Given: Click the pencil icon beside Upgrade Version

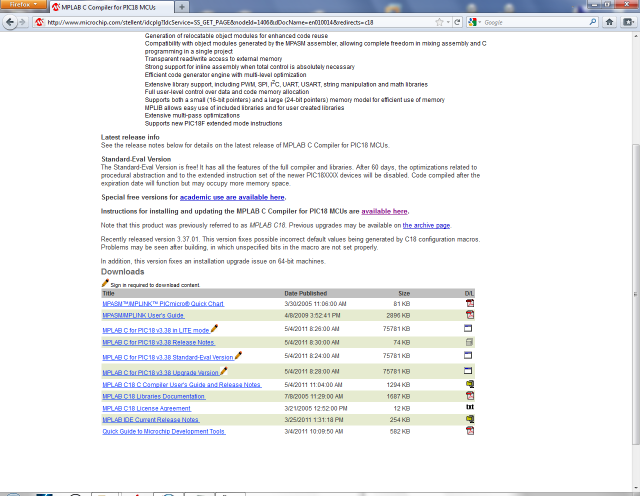Looking at the screenshot, I should [x=224, y=371].
